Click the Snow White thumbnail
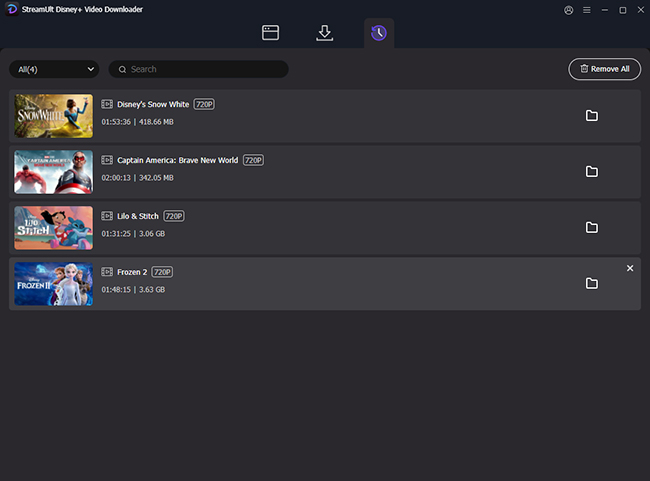Image resolution: width=650 pixels, height=481 pixels. pyautogui.click(x=53, y=116)
